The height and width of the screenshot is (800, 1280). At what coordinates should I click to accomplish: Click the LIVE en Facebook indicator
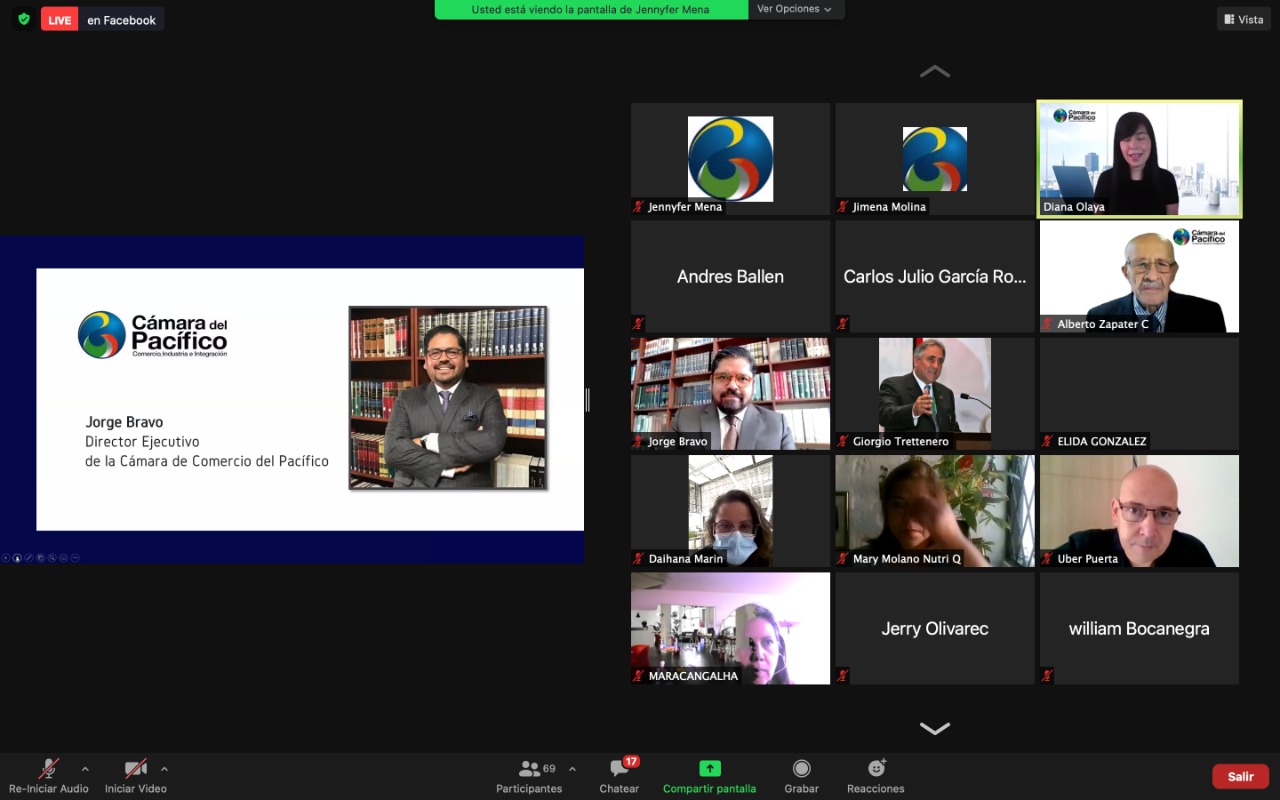102,19
